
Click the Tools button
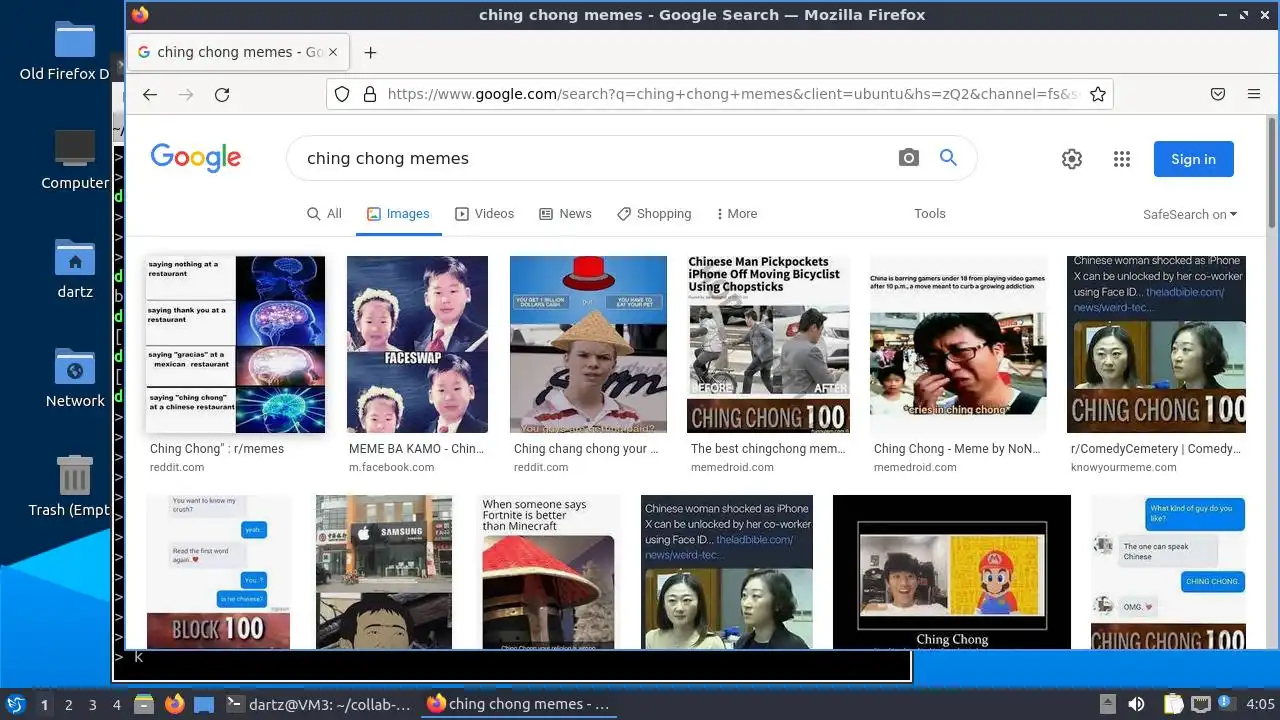tap(930, 214)
